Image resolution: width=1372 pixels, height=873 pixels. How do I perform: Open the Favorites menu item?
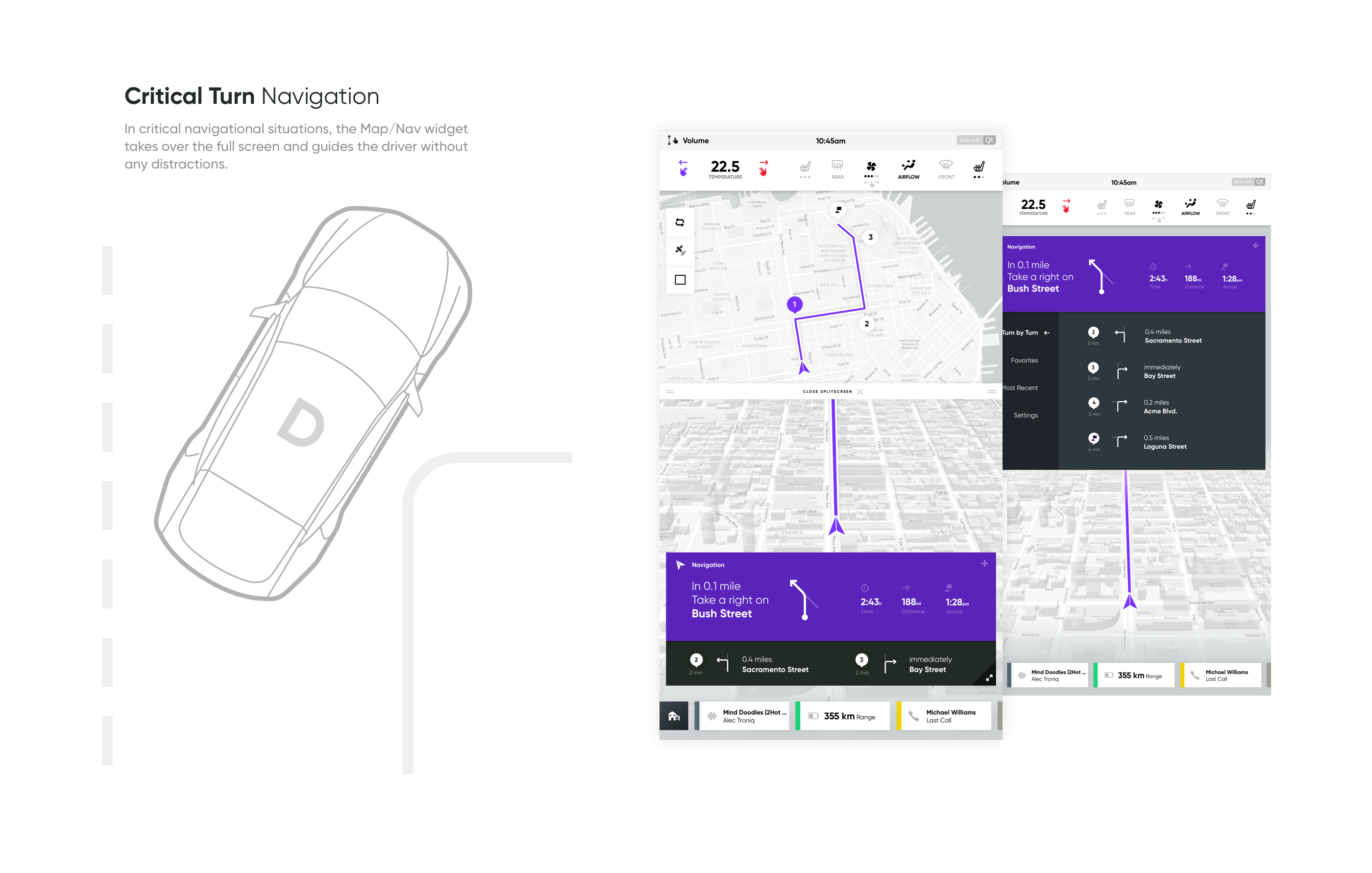point(1025,361)
